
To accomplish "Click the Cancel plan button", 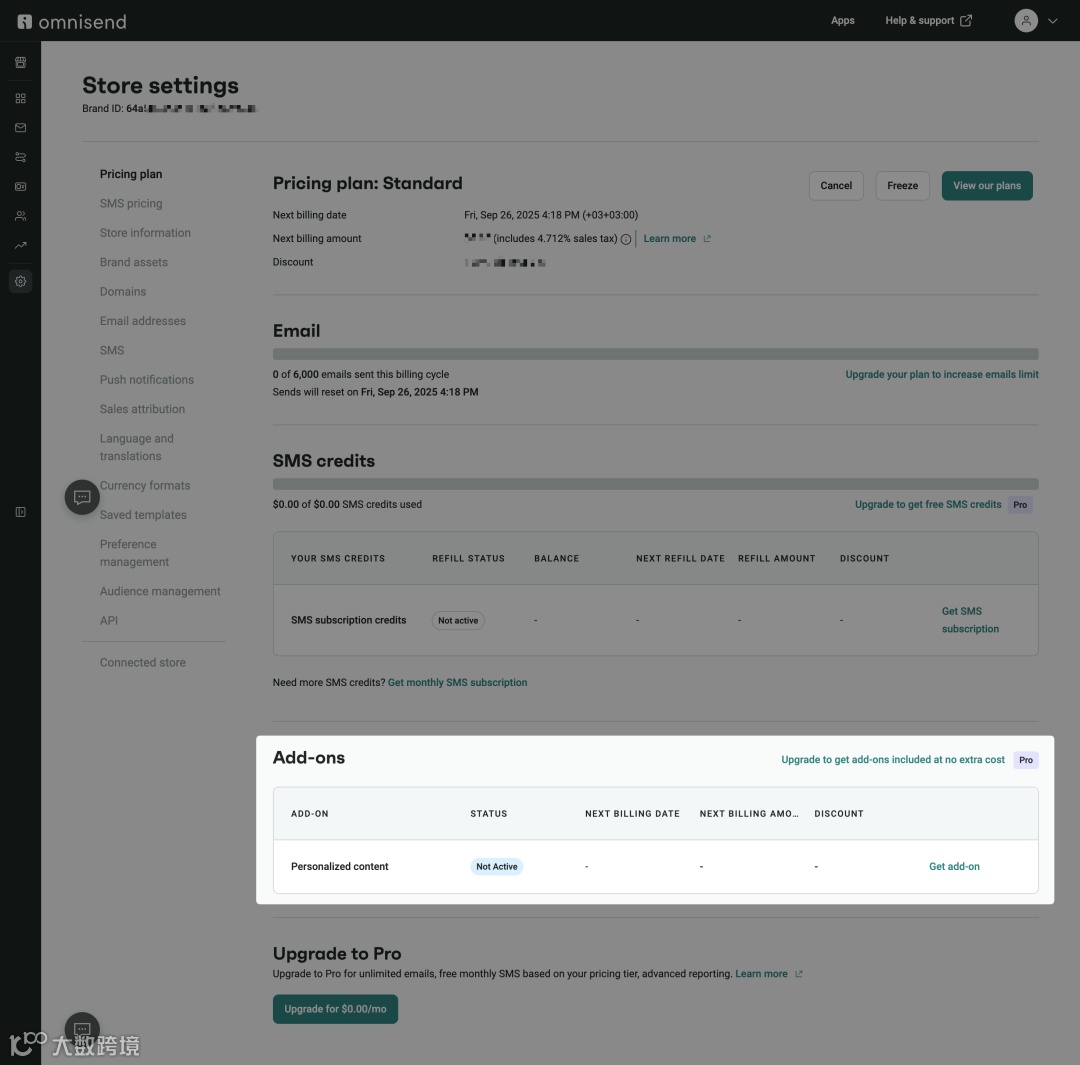I will (x=835, y=186).
